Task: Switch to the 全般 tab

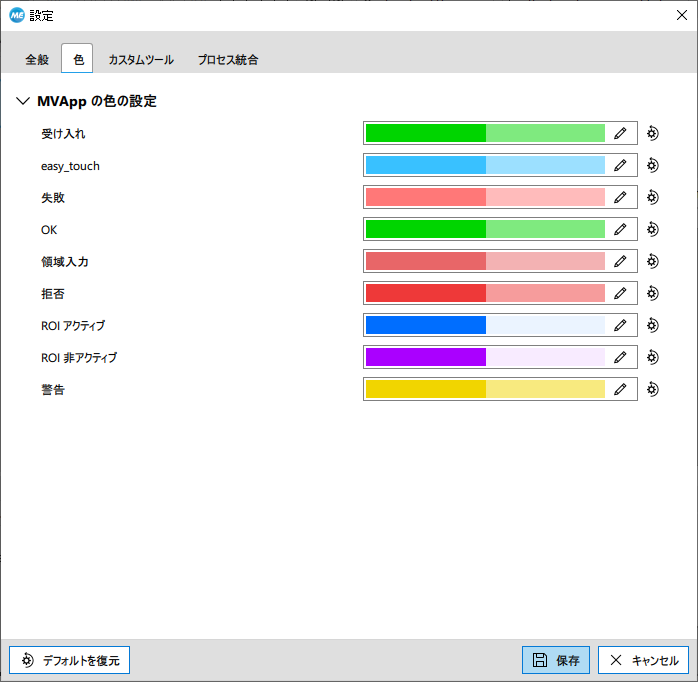Action: coord(37,60)
